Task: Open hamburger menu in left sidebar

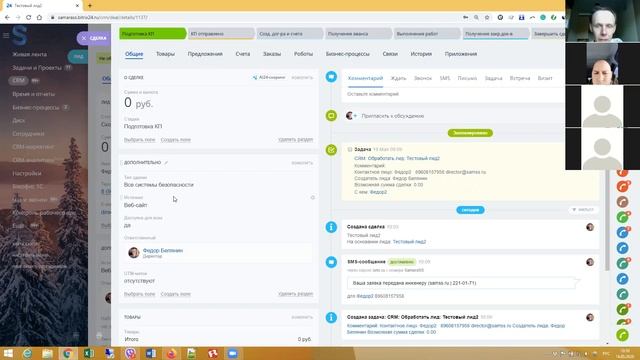Action: tap(6, 36)
